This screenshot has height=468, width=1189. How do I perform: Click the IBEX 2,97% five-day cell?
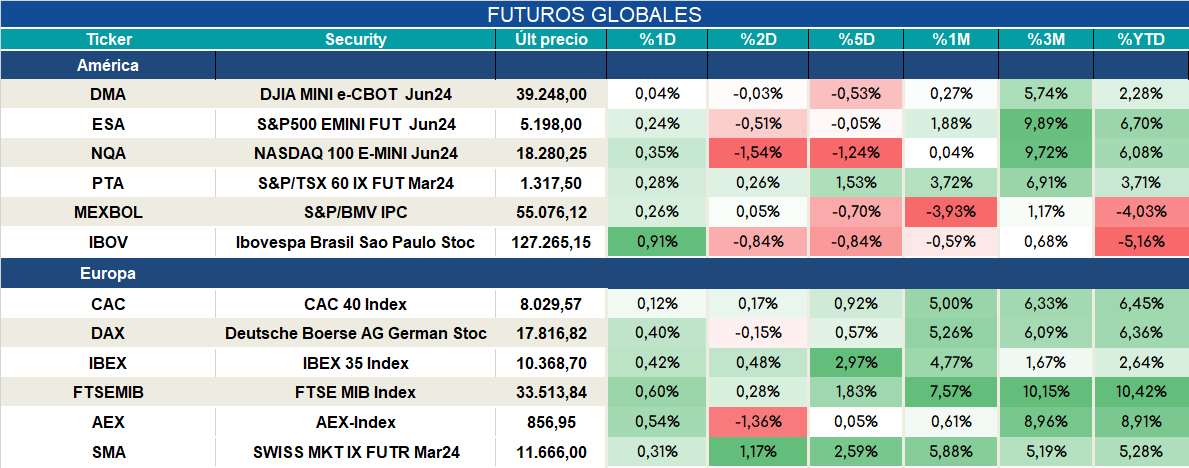(x=858, y=363)
